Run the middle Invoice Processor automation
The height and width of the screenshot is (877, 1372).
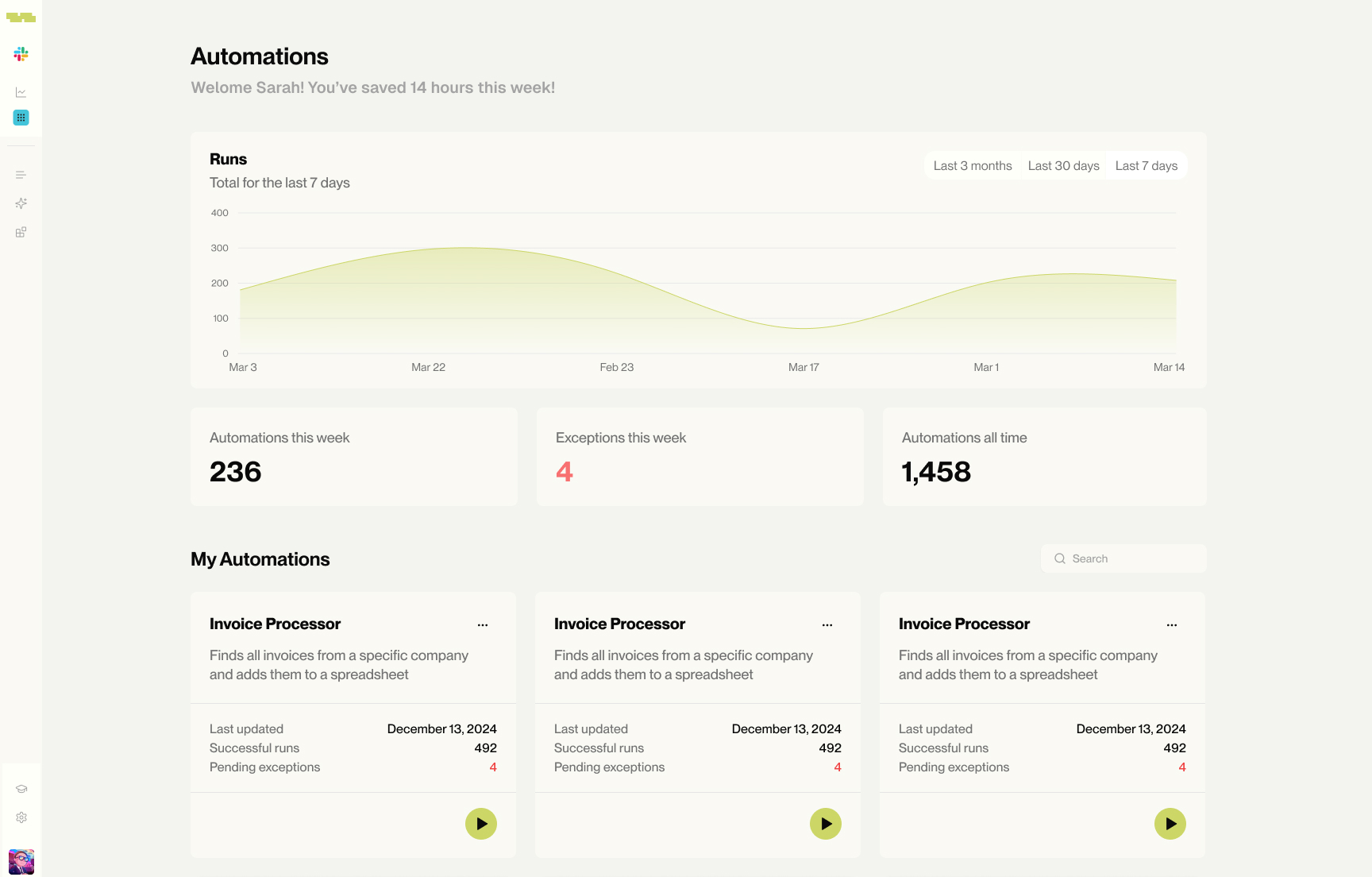pos(826,824)
